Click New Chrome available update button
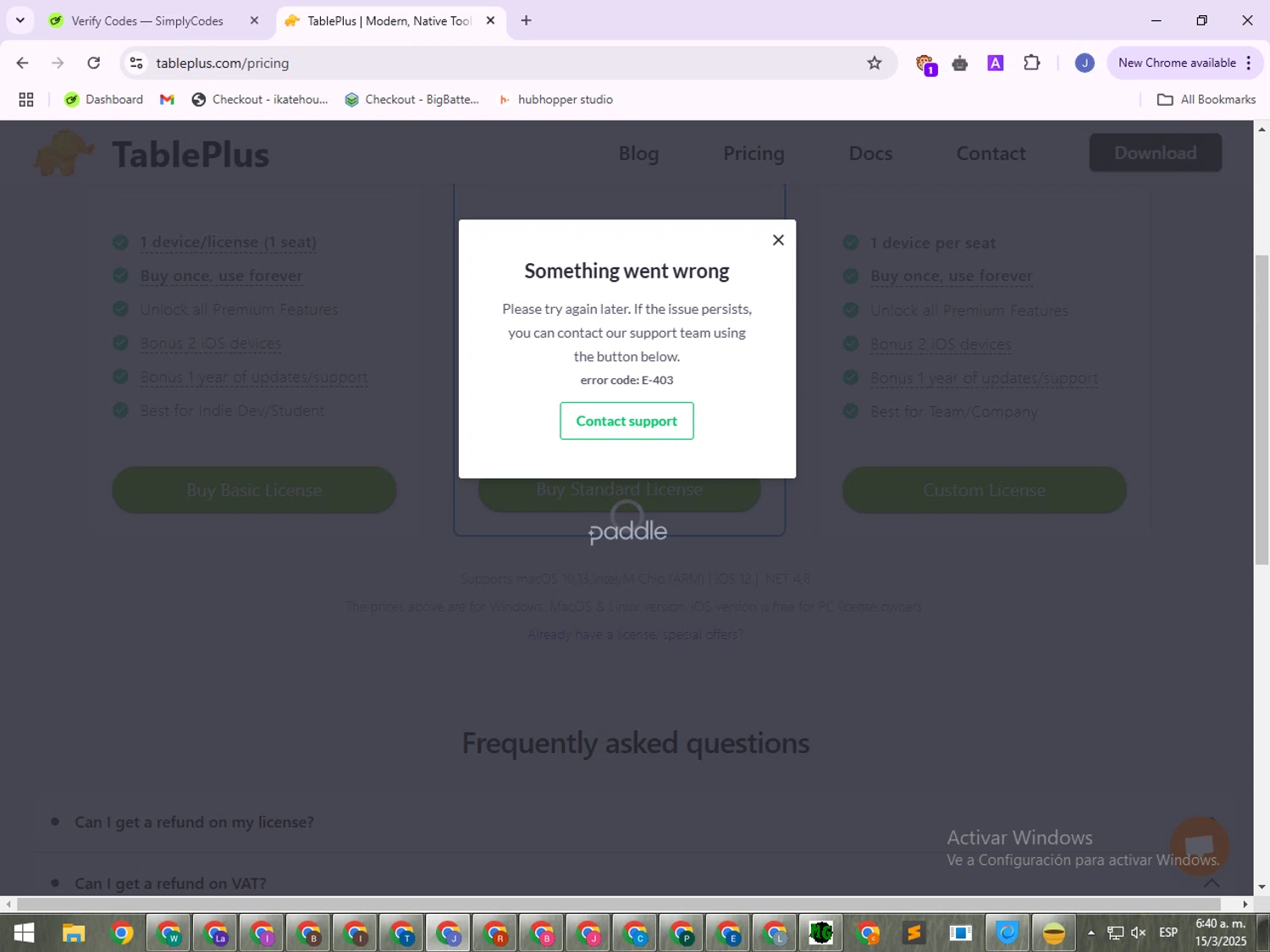The width and height of the screenshot is (1270, 952). click(x=1176, y=63)
